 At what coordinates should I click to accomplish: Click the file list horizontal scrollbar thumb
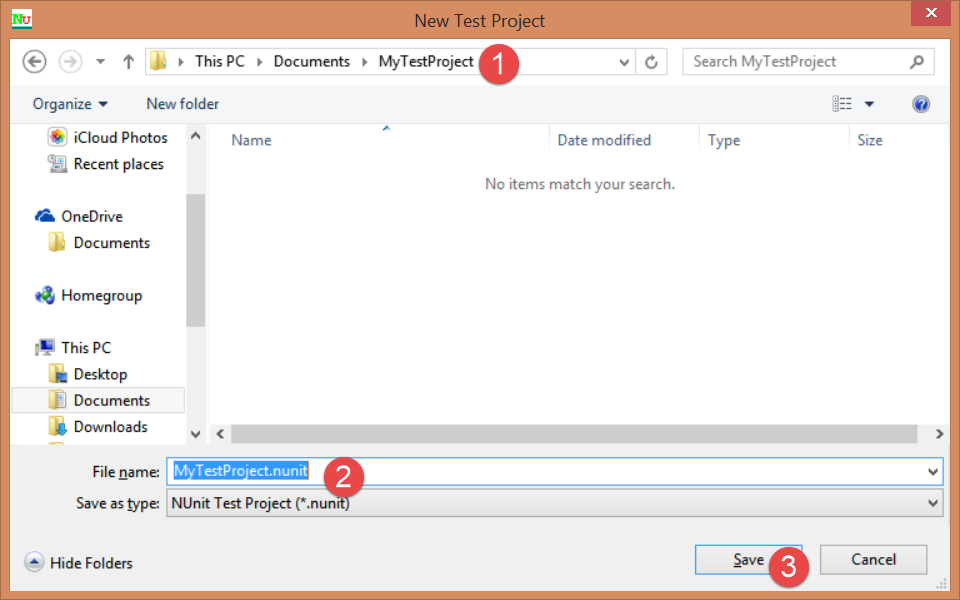click(x=574, y=434)
